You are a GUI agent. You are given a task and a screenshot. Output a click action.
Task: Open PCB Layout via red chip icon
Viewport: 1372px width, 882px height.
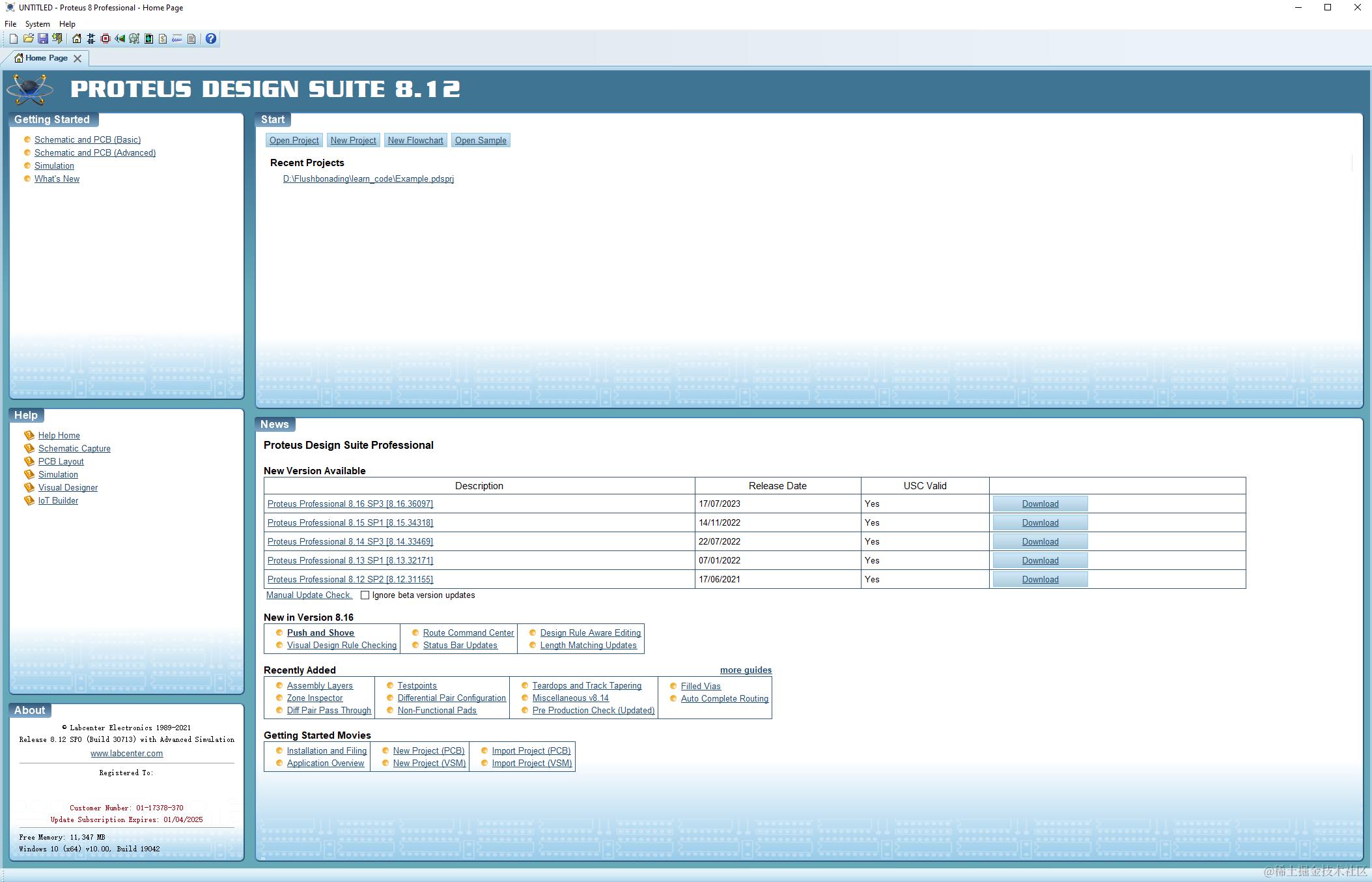tap(105, 39)
